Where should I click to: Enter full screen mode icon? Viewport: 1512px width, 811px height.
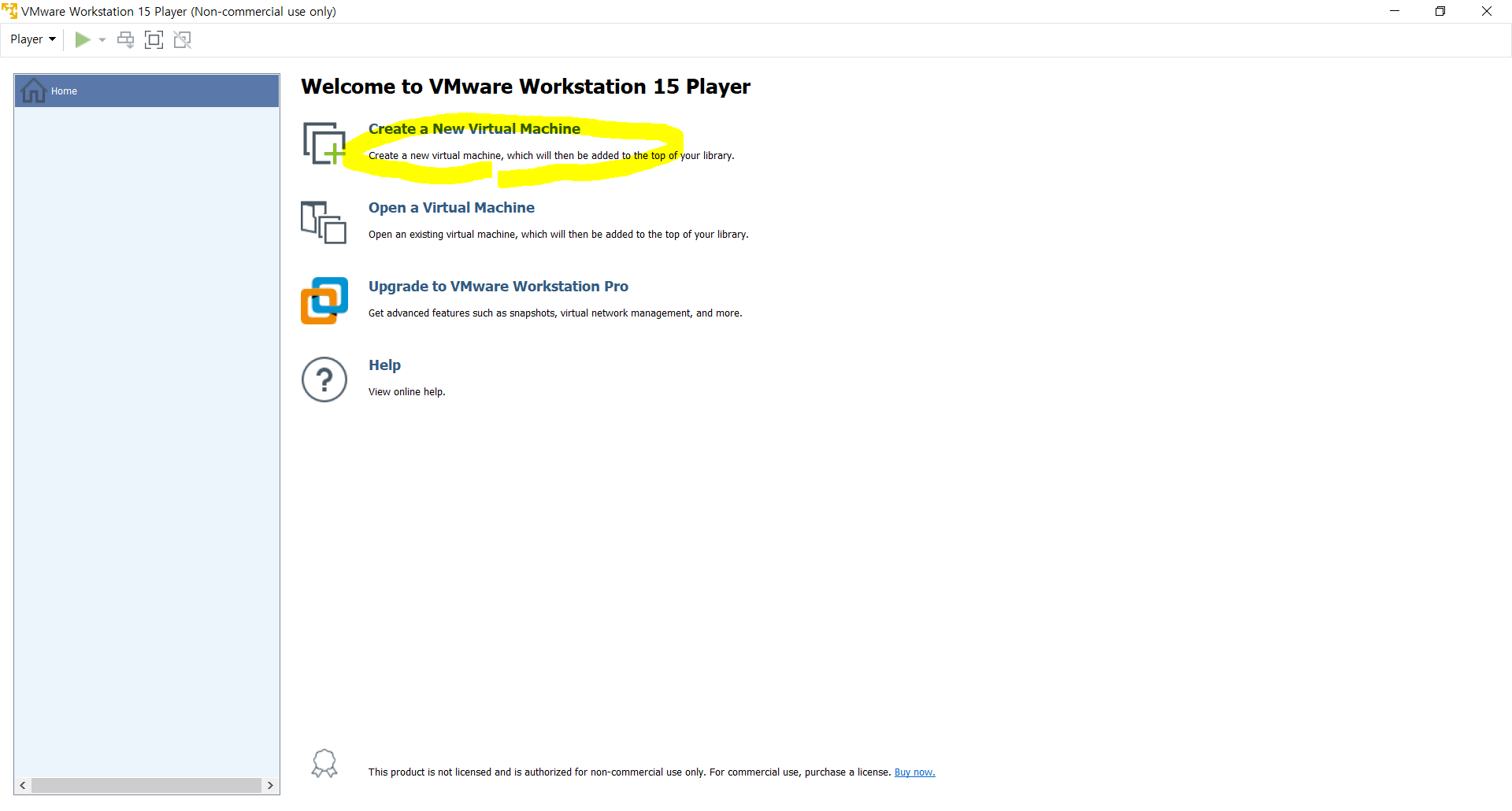tap(154, 39)
